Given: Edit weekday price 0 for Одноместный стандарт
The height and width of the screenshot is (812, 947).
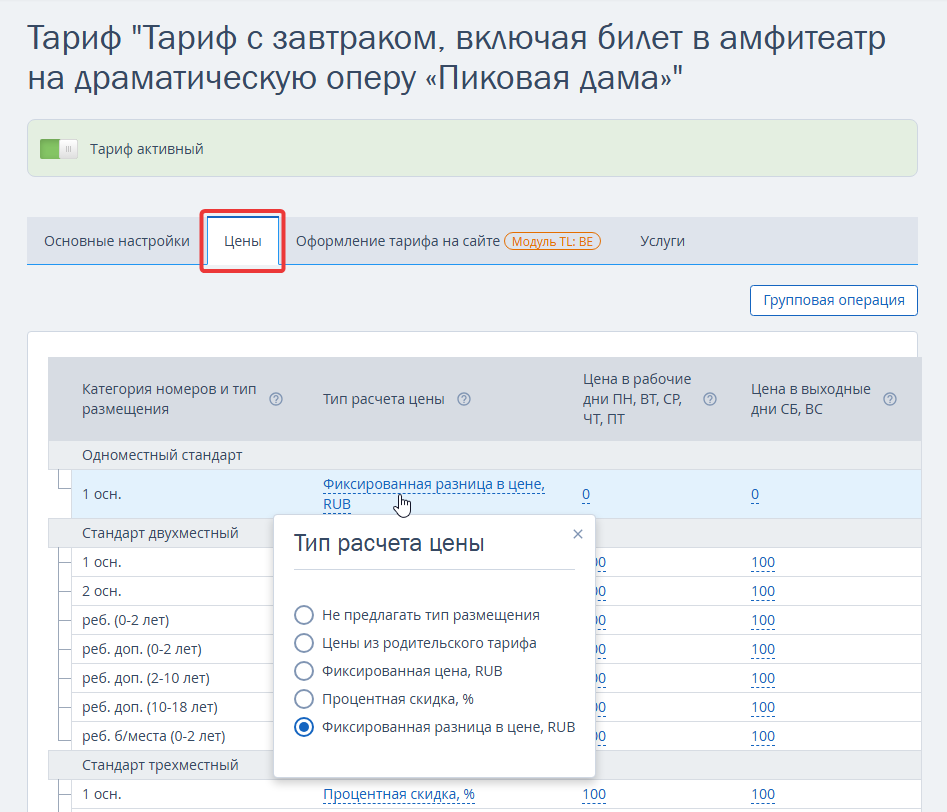Looking at the screenshot, I should click(x=586, y=494).
